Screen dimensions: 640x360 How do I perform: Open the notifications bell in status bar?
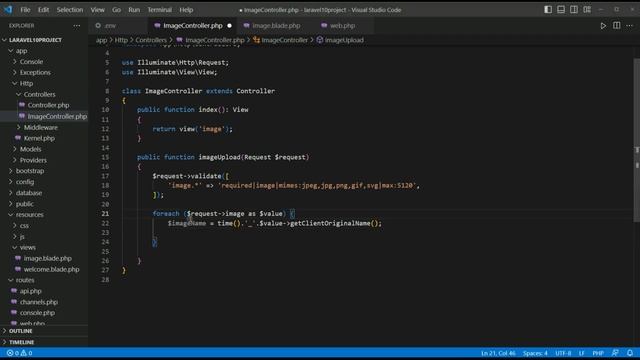click(x=630, y=353)
